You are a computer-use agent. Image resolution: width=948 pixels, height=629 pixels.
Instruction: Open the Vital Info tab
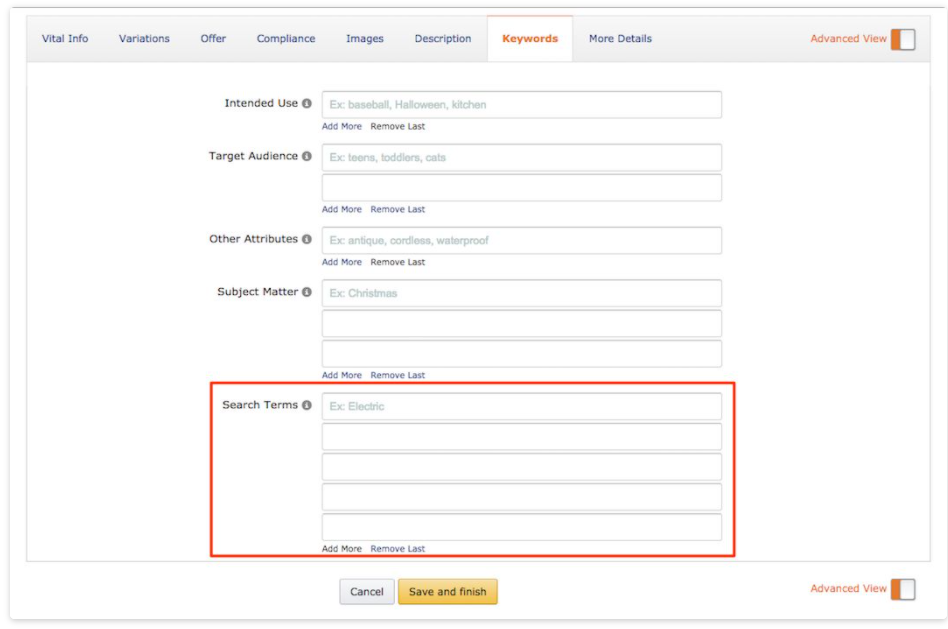coord(65,39)
